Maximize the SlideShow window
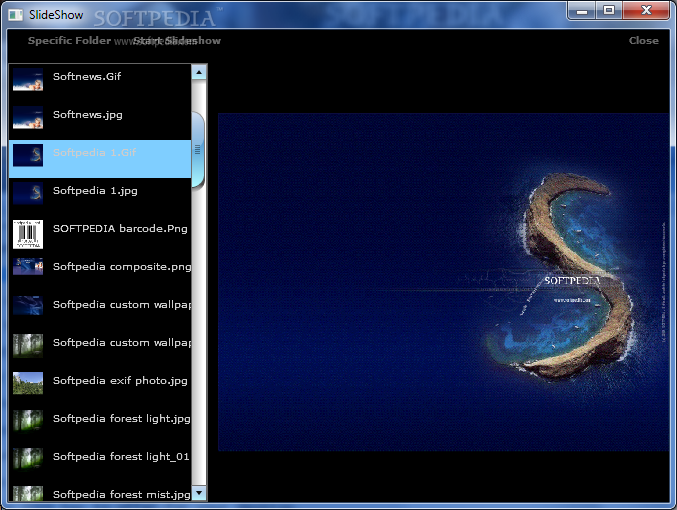 (x=609, y=10)
